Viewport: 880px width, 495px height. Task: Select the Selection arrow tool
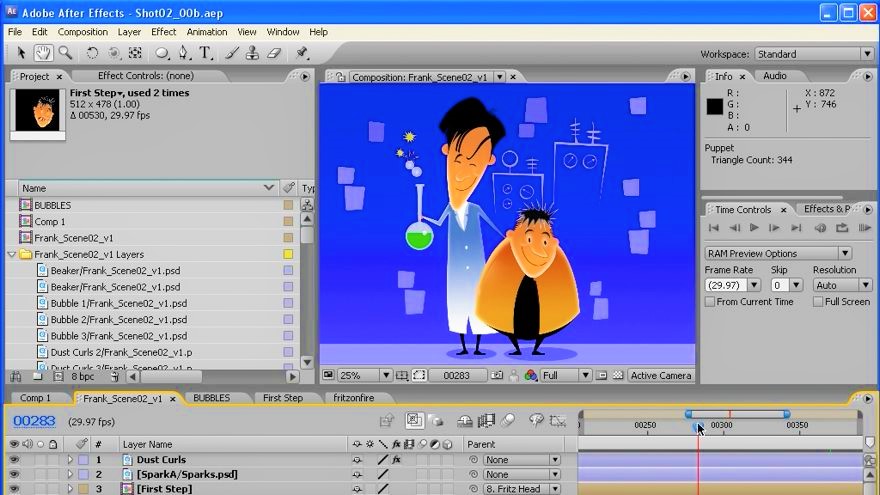coord(21,53)
